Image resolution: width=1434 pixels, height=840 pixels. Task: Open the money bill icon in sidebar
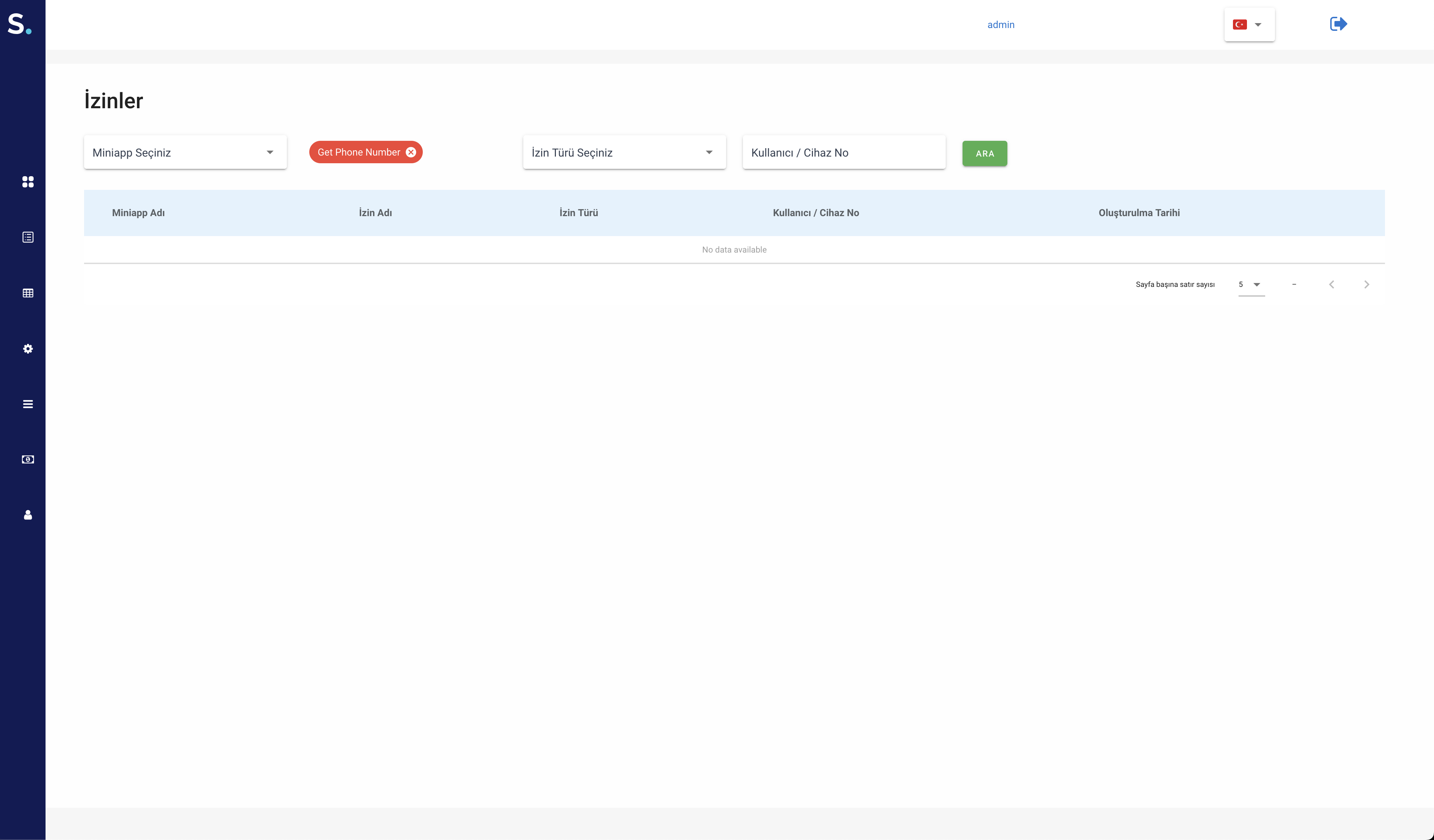pyautogui.click(x=28, y=459)
